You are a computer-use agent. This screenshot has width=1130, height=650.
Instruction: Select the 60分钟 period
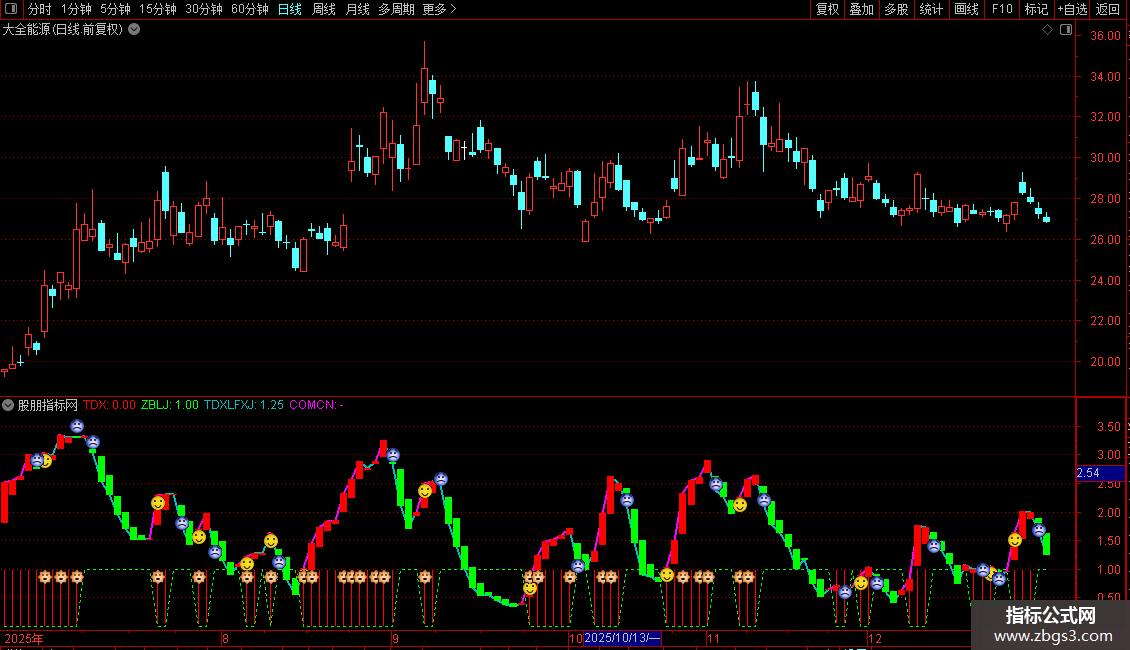(x=250, y=9)
